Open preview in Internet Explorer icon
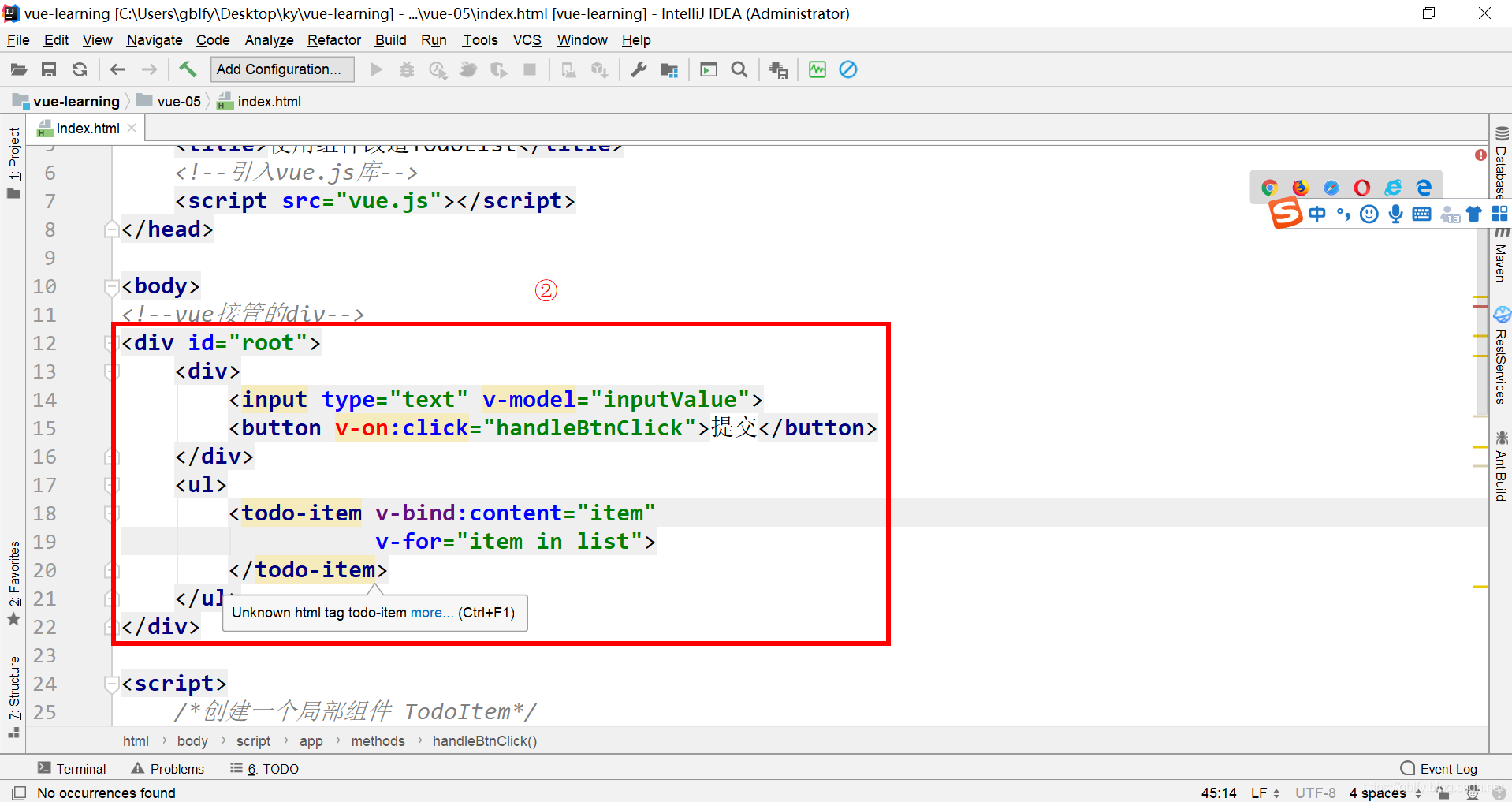1512x802 pixels. [x=1394, y=187]
